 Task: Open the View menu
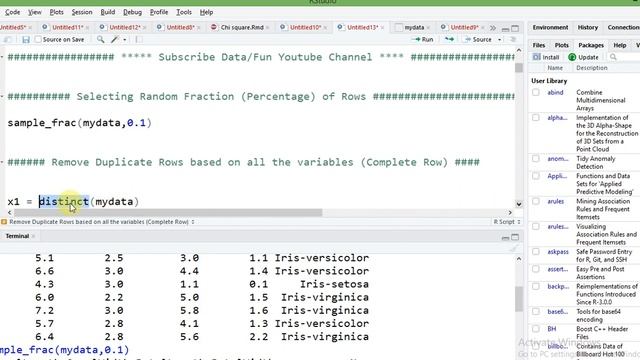(35, 12)
